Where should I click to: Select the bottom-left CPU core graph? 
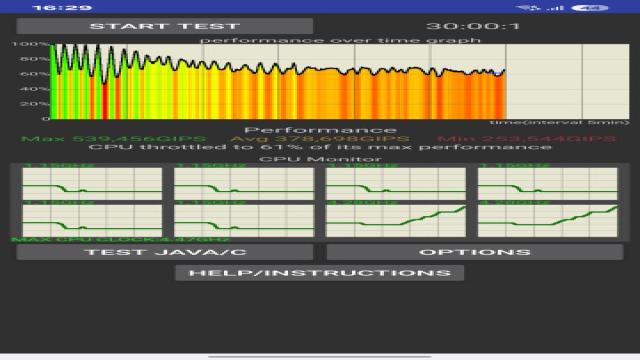92,221
